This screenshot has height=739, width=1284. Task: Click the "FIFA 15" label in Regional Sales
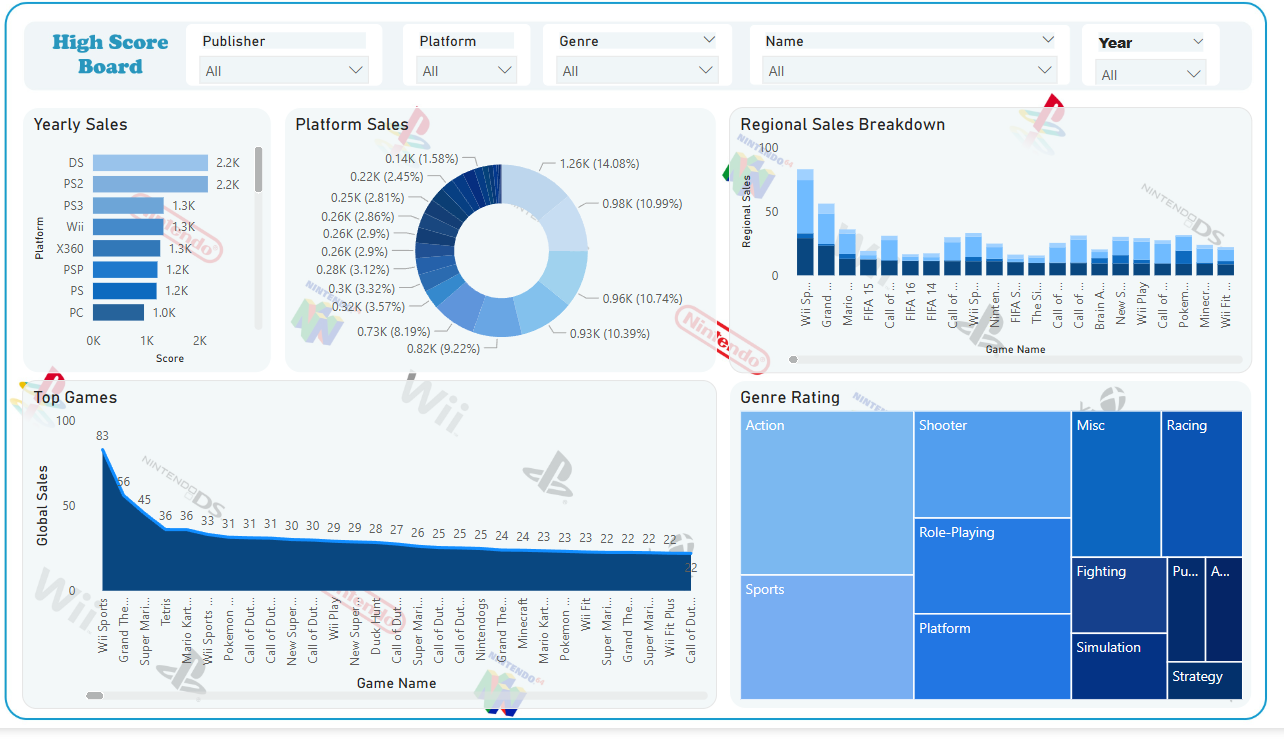click(x=868, y=301)
